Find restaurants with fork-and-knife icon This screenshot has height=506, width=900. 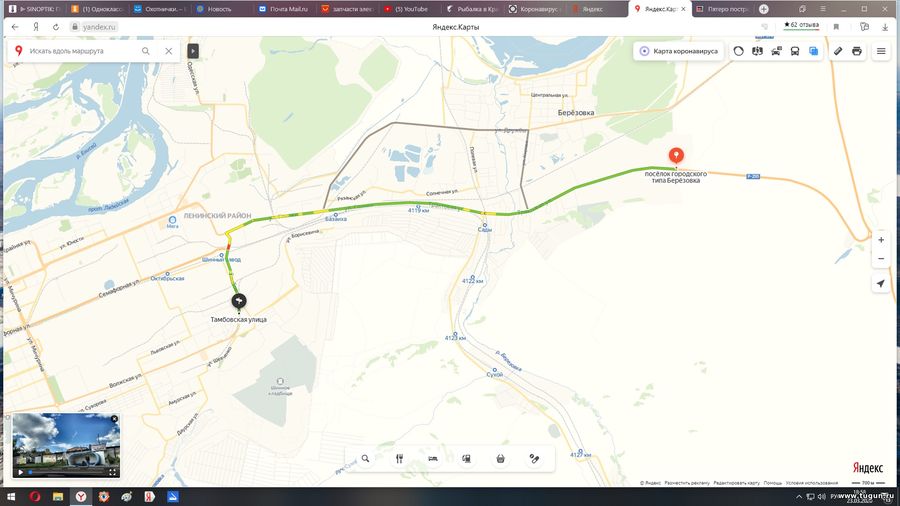(x=399, y=458)
